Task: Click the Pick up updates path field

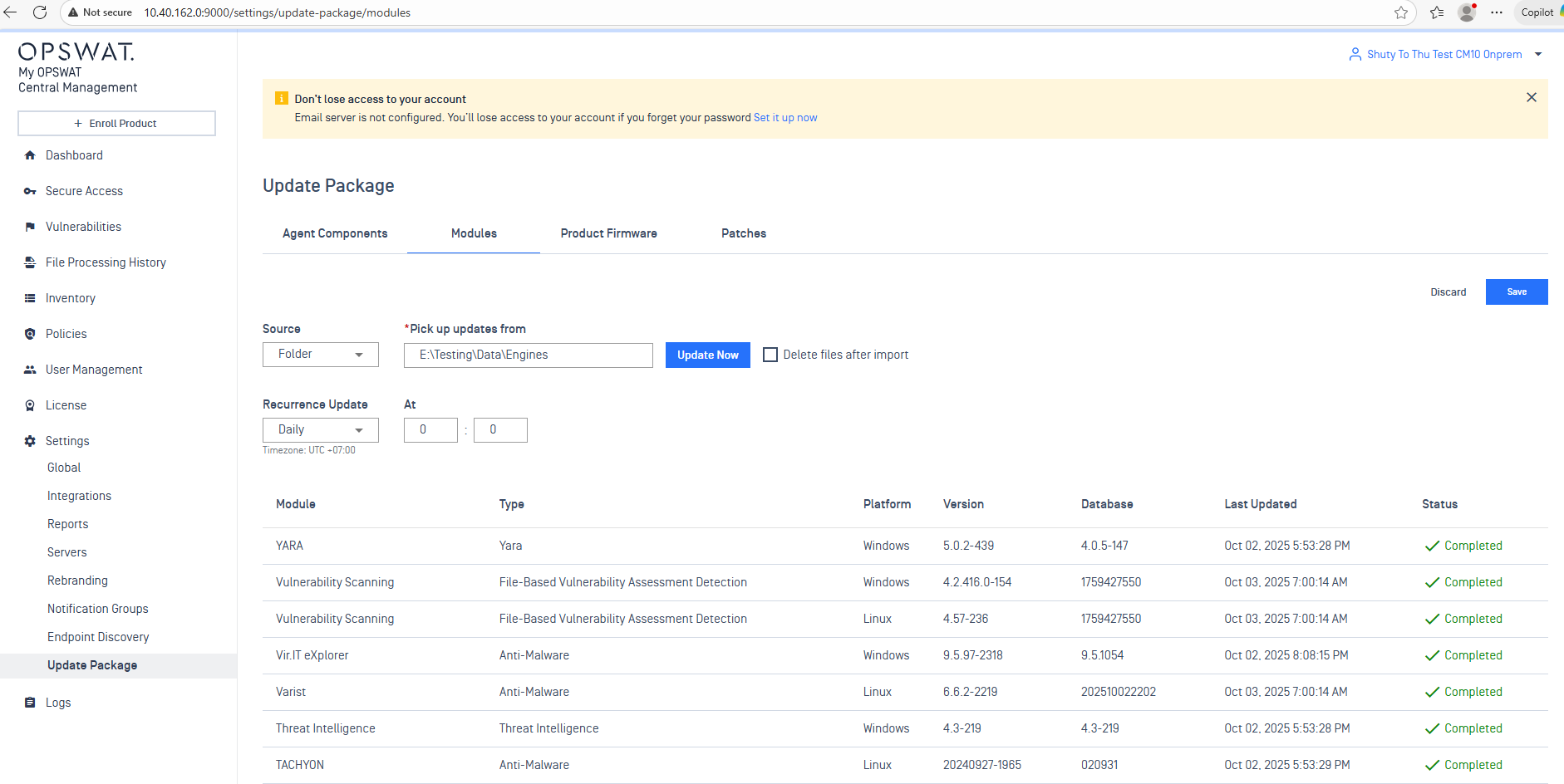Action: point(528,355)
